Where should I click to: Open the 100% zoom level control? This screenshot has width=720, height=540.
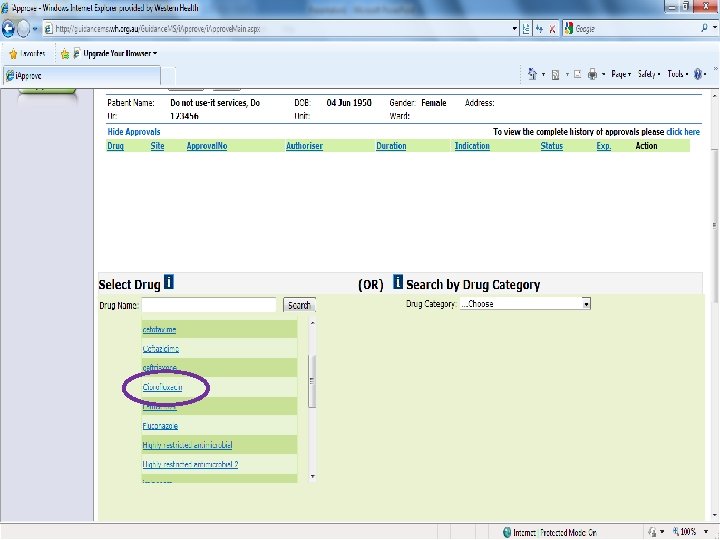[x=685, y=532]
